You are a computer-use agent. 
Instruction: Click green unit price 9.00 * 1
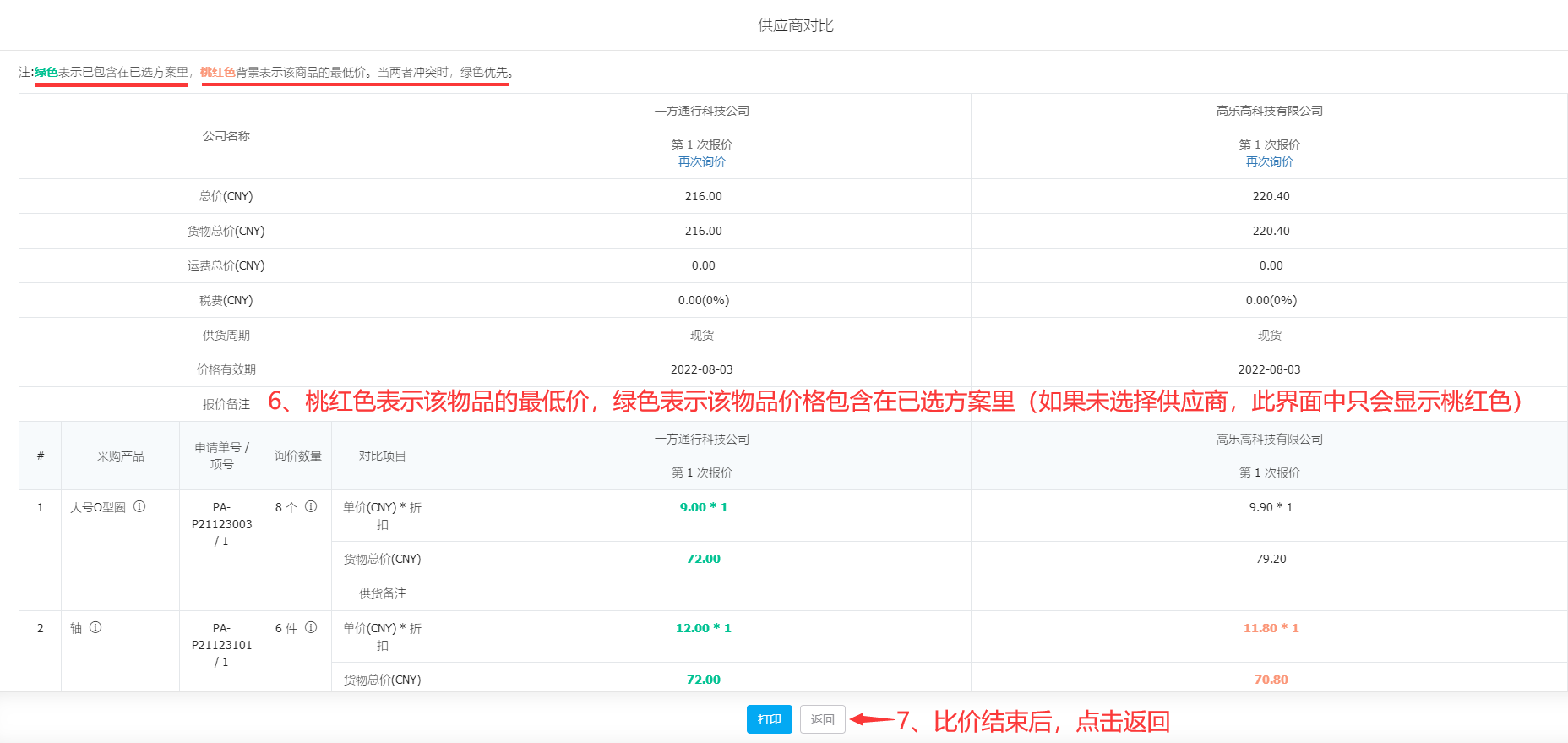(704, 507)
